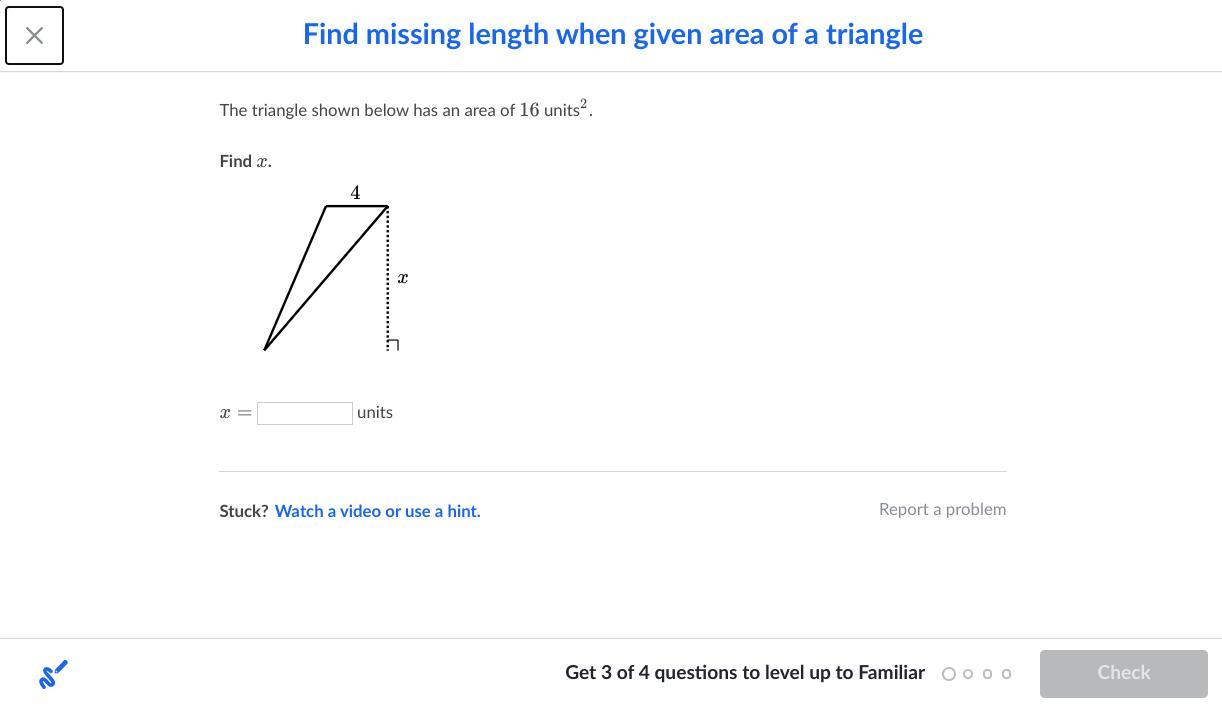Click the 'x' label beside the dotted height

402,278
